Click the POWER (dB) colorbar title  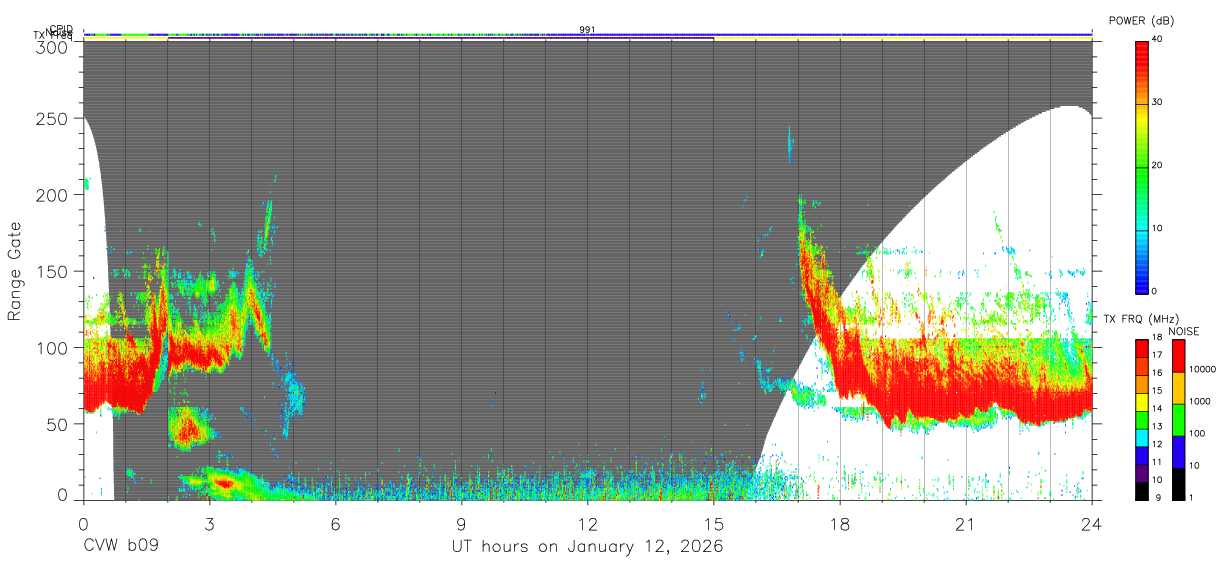pyautogui.click(x=1143, y=21)
